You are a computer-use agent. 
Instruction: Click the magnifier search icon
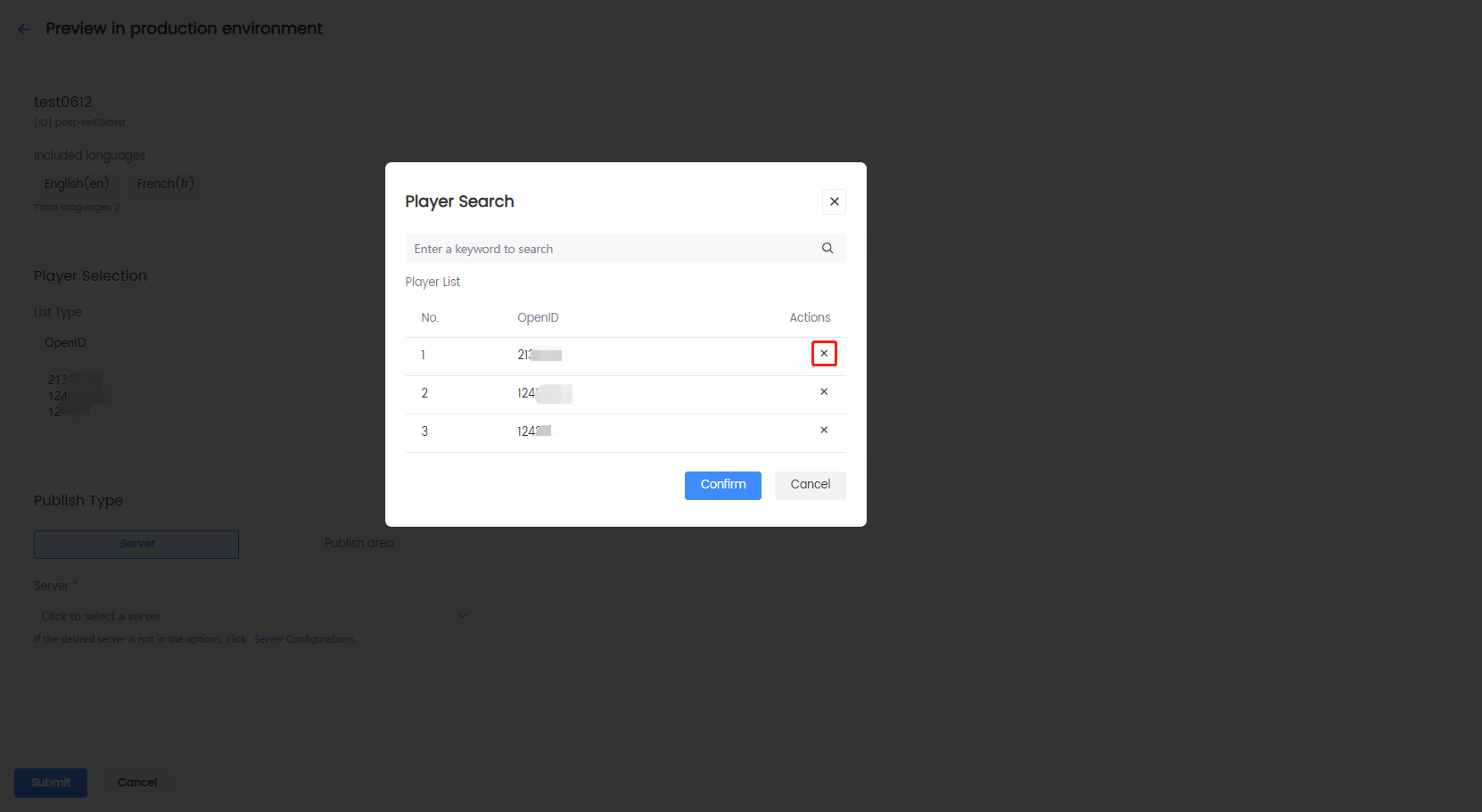click(827, 249)
